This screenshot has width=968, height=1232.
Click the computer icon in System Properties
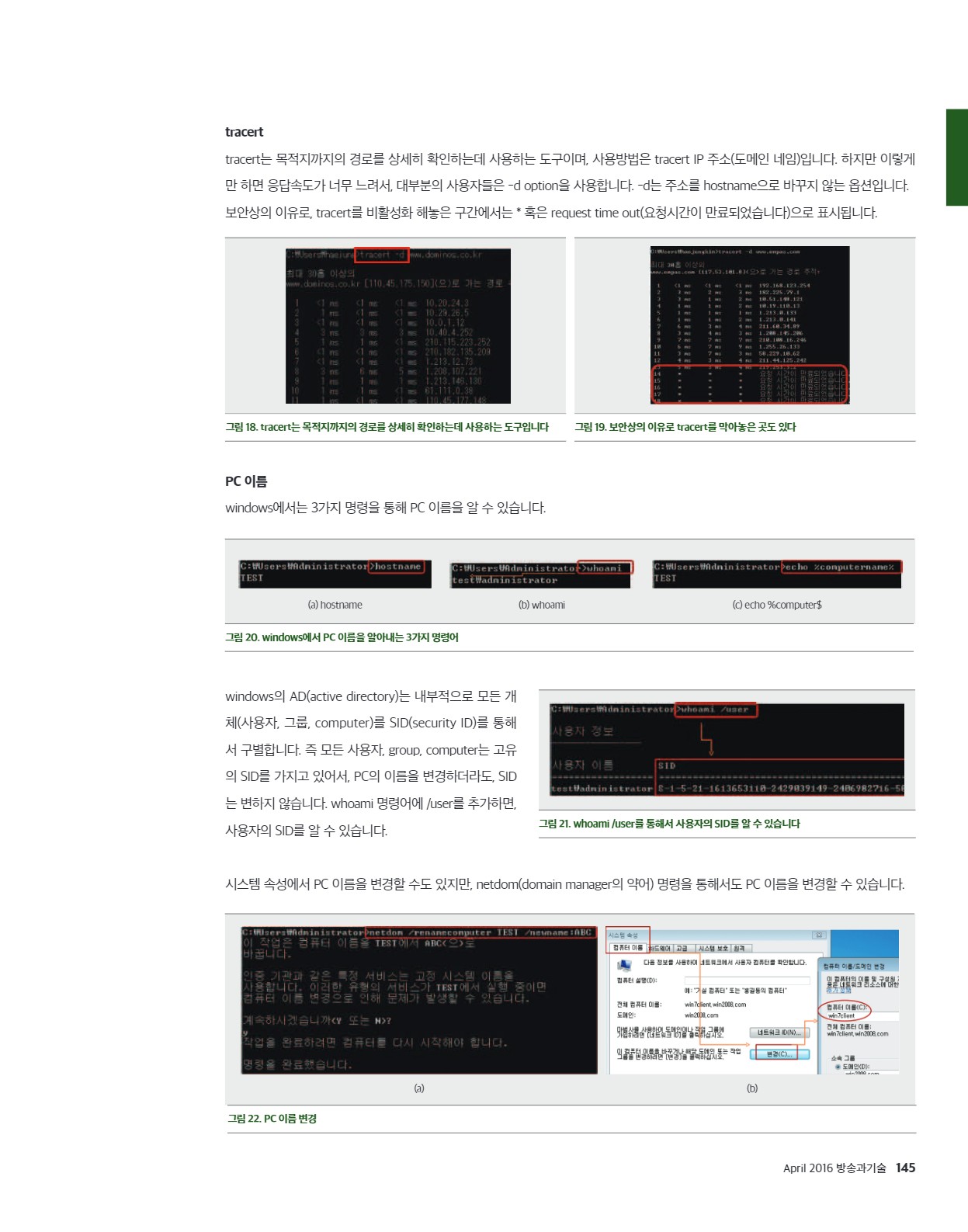[624, 965]
